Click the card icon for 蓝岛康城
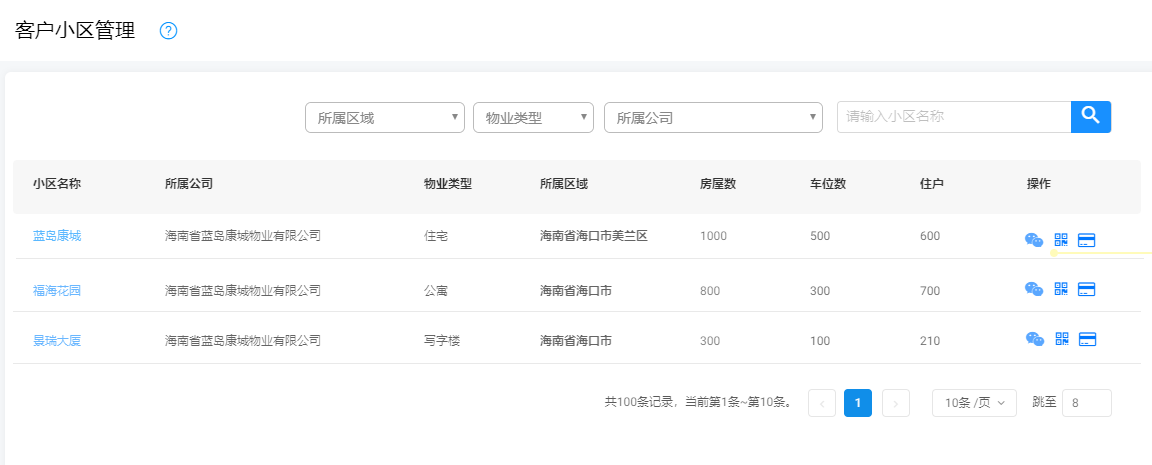Screen dimensions: 1152x465 click(1087, 240)
